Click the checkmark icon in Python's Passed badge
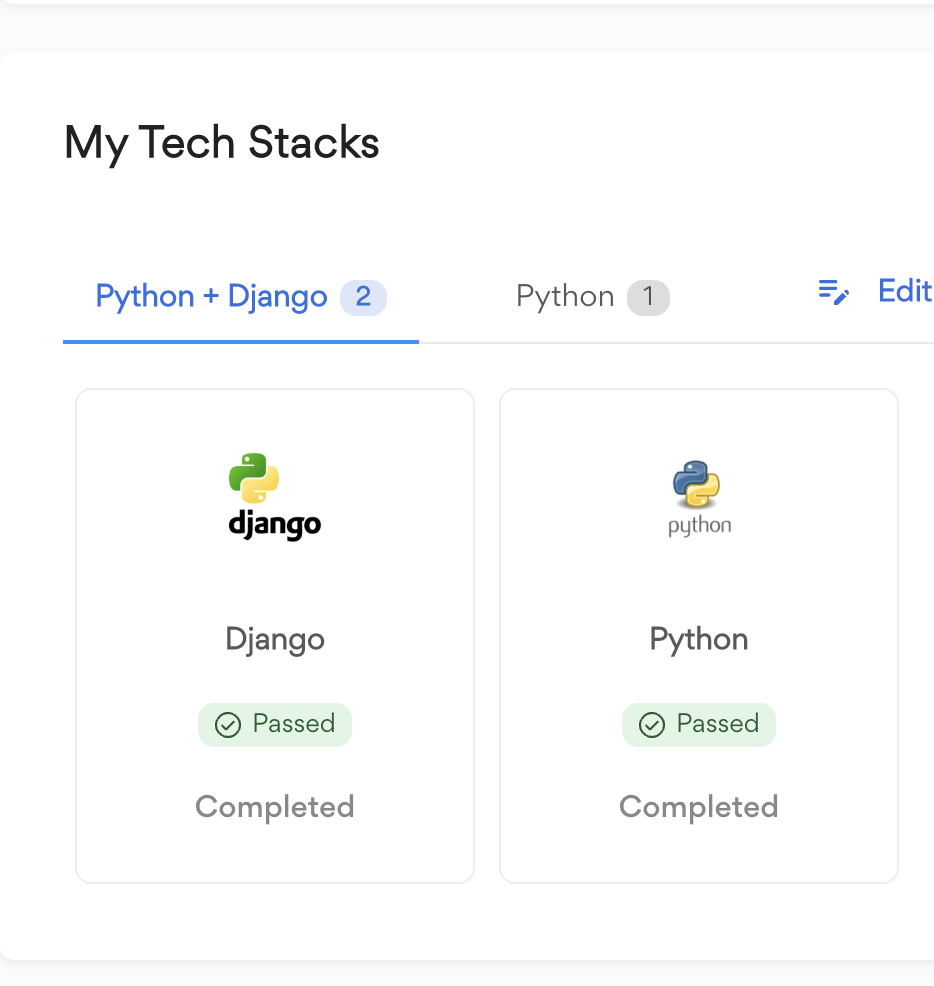Screen dimensions: 934x986 tap(652, 725)
